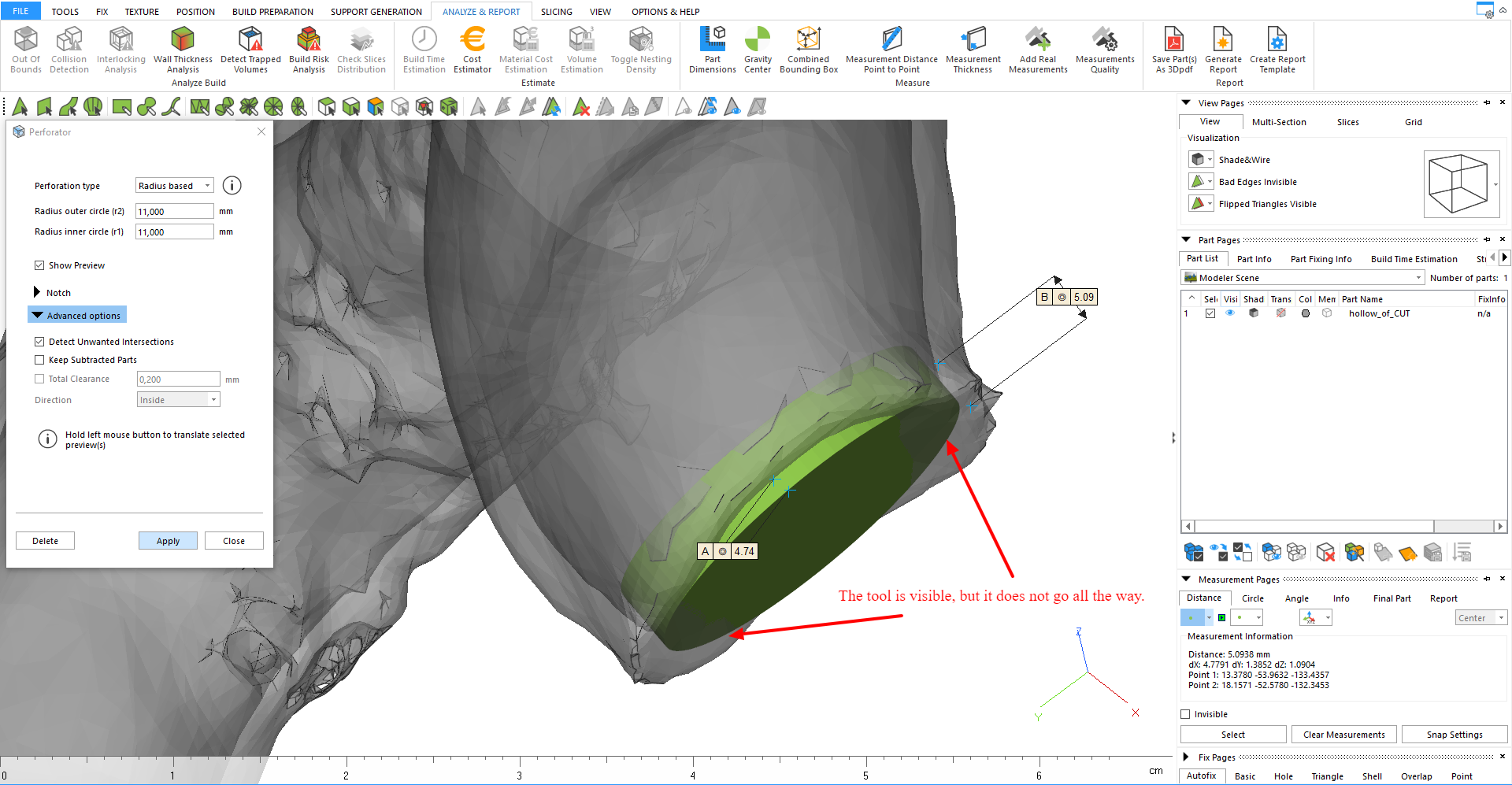
Task: Toggle visibility eye of hollow_of_CUT
Action: coord(1230,313)
